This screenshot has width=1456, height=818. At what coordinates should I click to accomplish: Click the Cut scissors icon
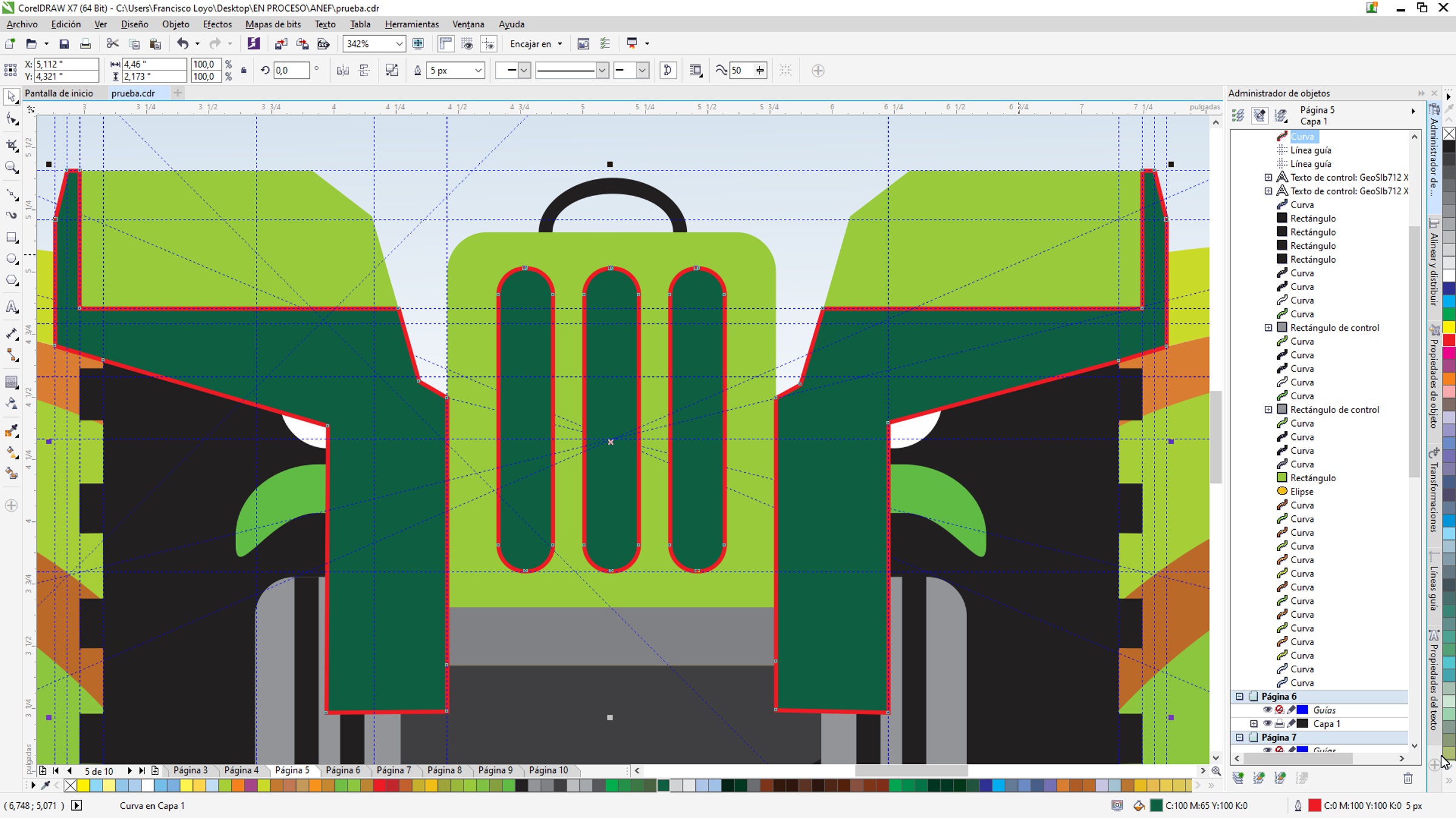[112, 44]
